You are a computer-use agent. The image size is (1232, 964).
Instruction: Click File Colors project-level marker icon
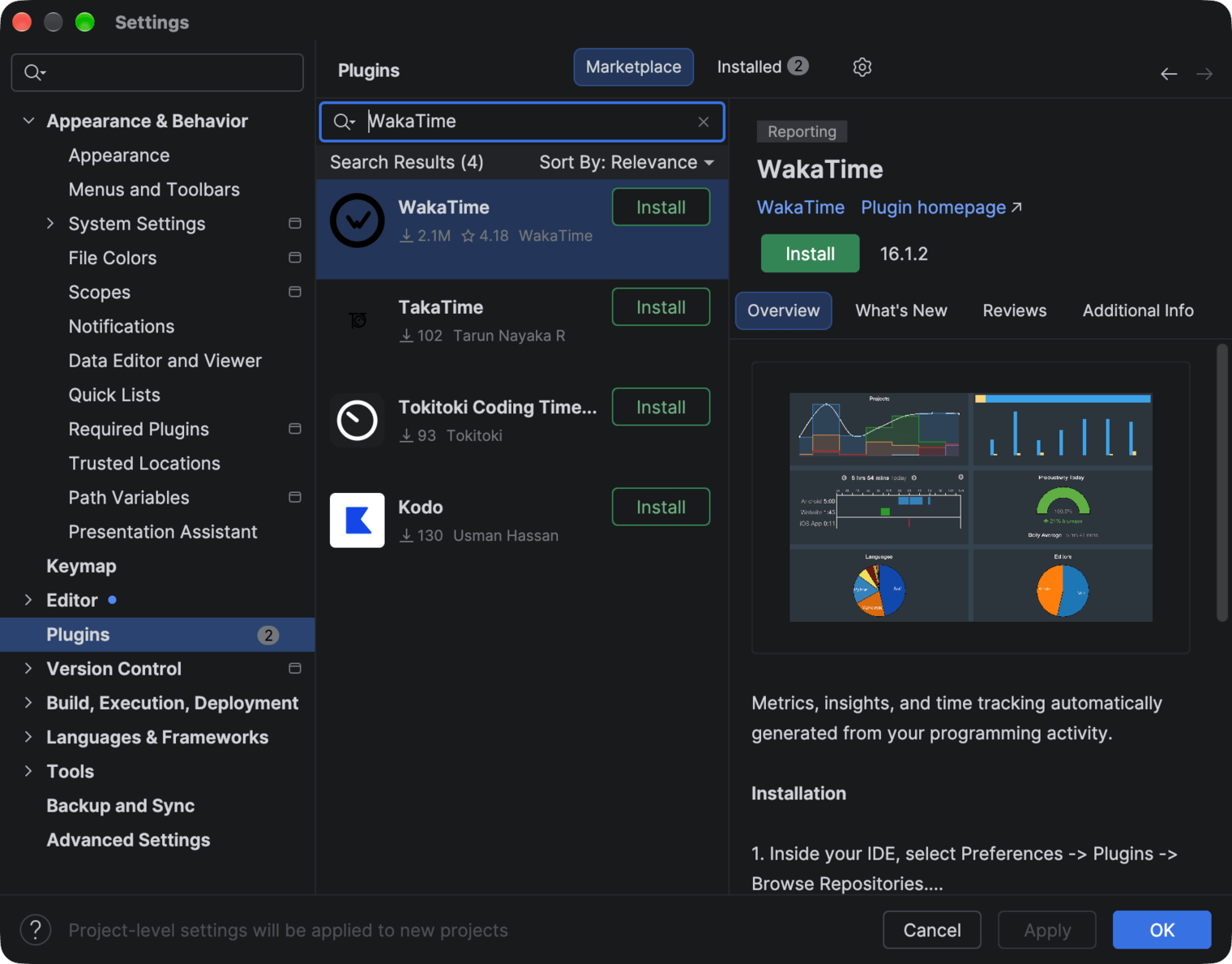(x=295, y=257)
